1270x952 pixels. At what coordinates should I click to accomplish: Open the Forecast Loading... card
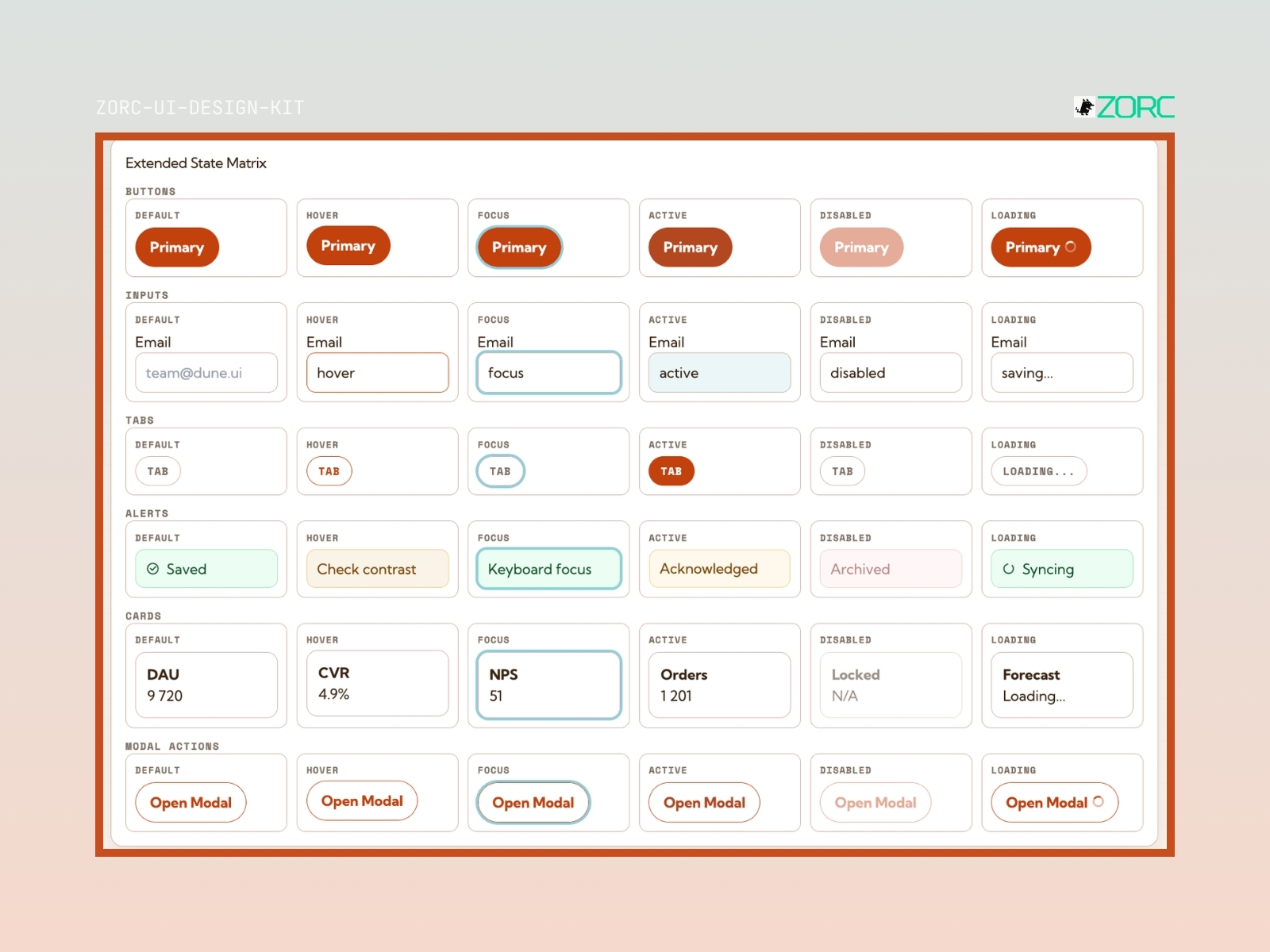click(x=1062, y=685)
